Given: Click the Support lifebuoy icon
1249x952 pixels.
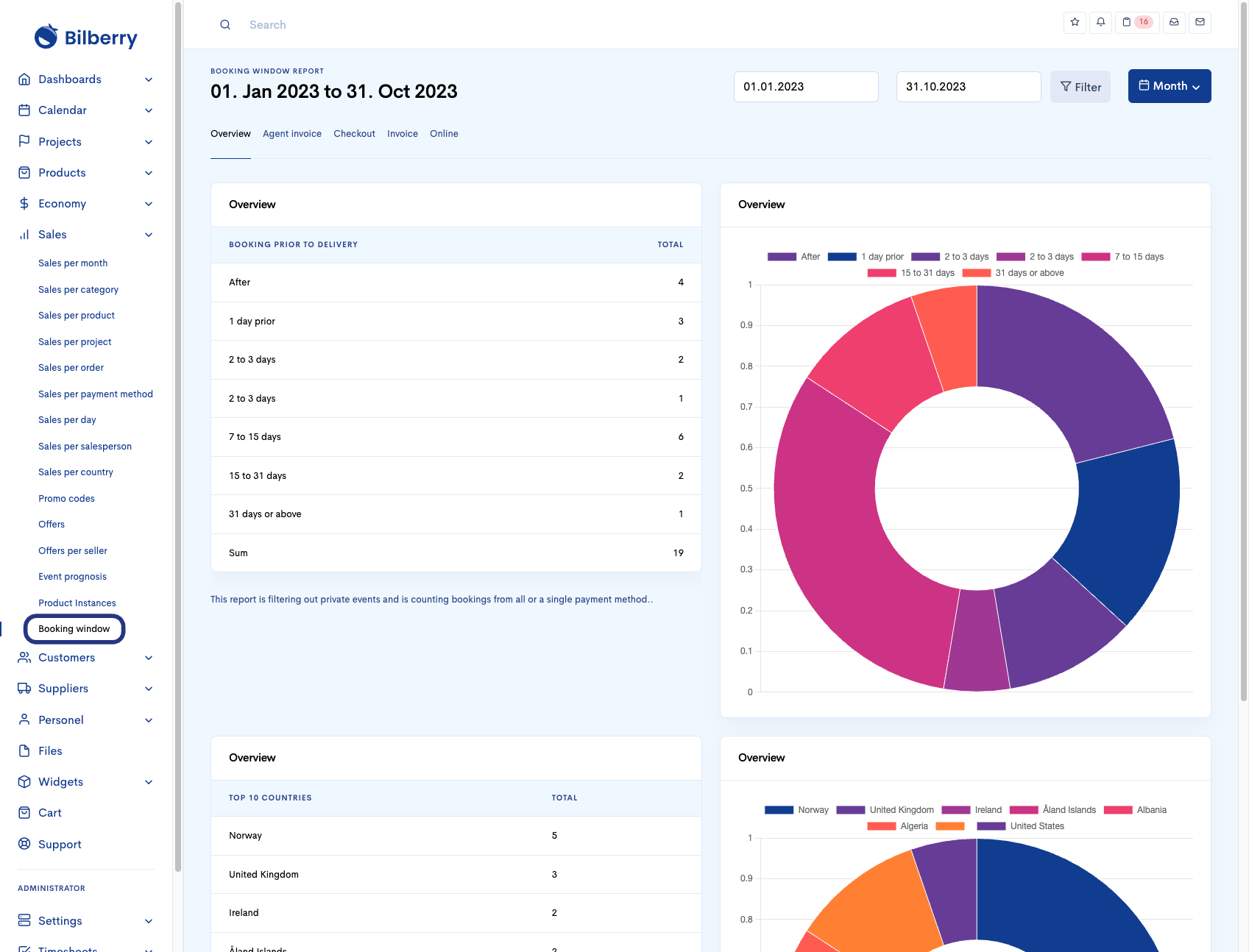Looking at the screenshot, I should 24,844.
